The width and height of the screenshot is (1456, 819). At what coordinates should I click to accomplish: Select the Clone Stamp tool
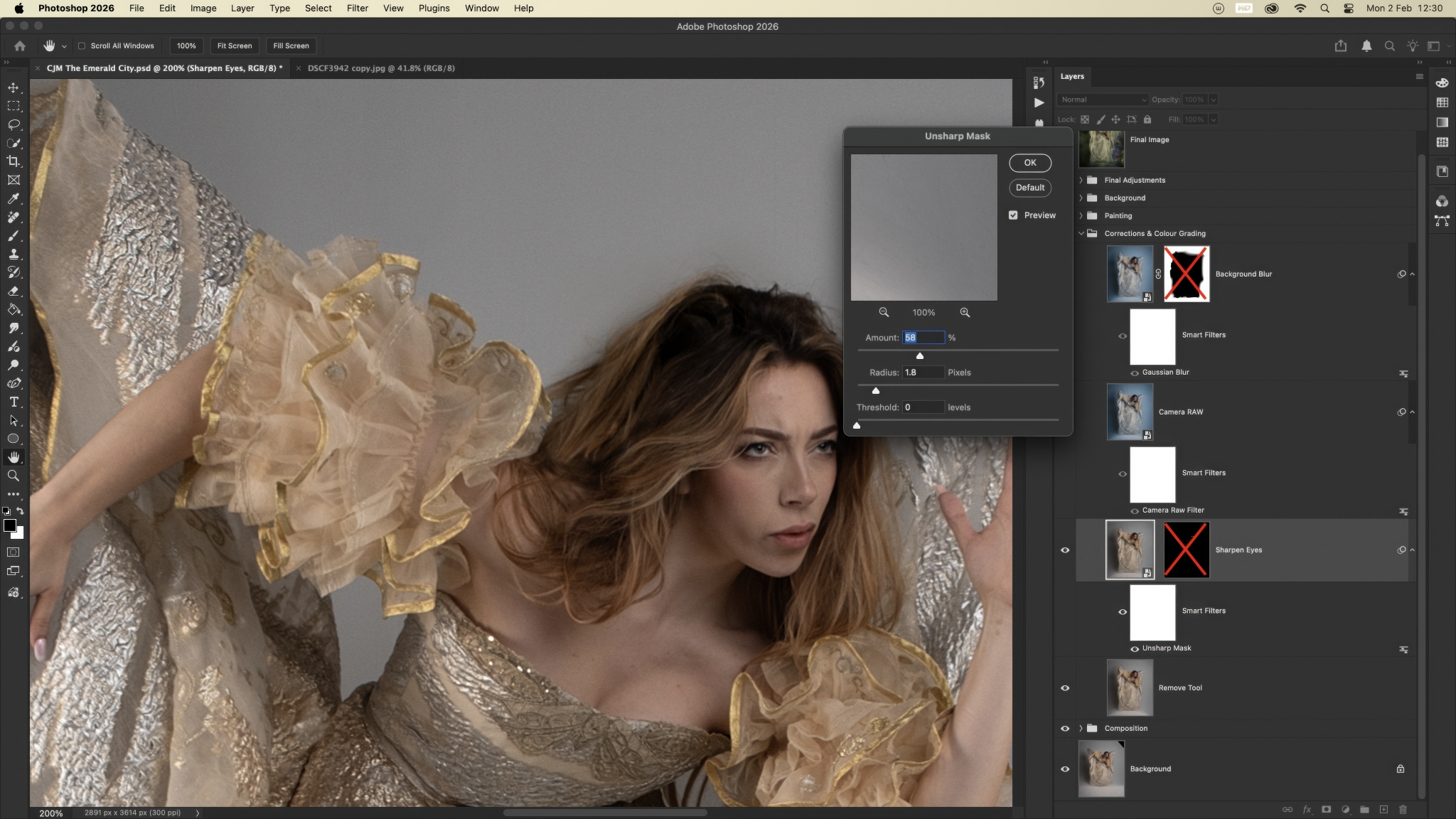click(x=14, y=254)
